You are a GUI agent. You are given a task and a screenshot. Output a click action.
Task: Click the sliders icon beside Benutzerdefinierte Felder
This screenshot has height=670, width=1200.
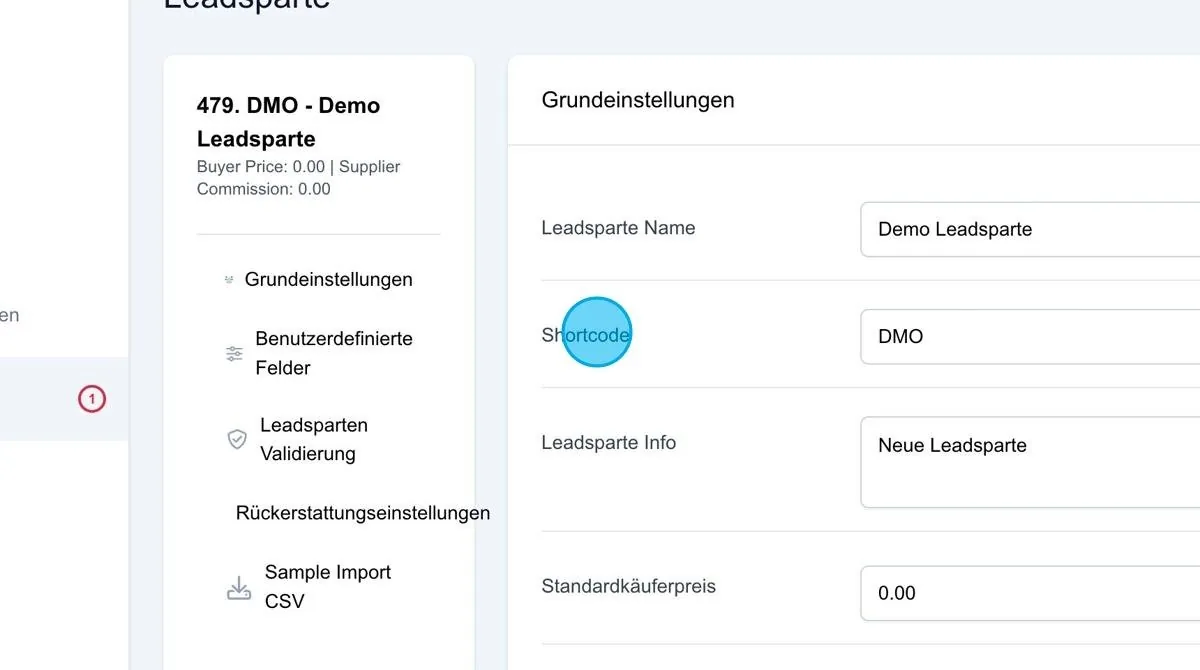pos(235,353)
